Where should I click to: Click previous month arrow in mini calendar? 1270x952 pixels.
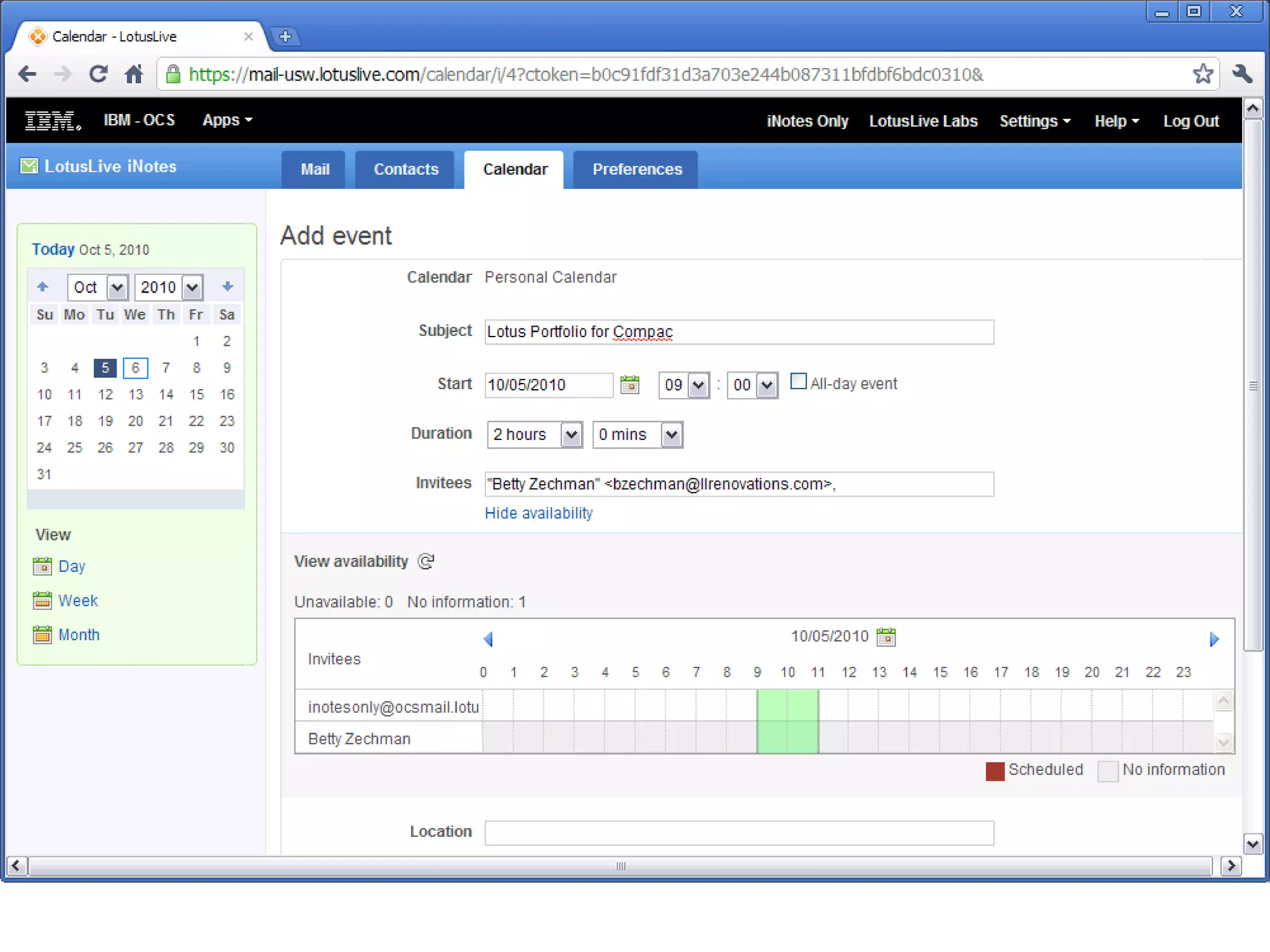click(x=42, y=286)
